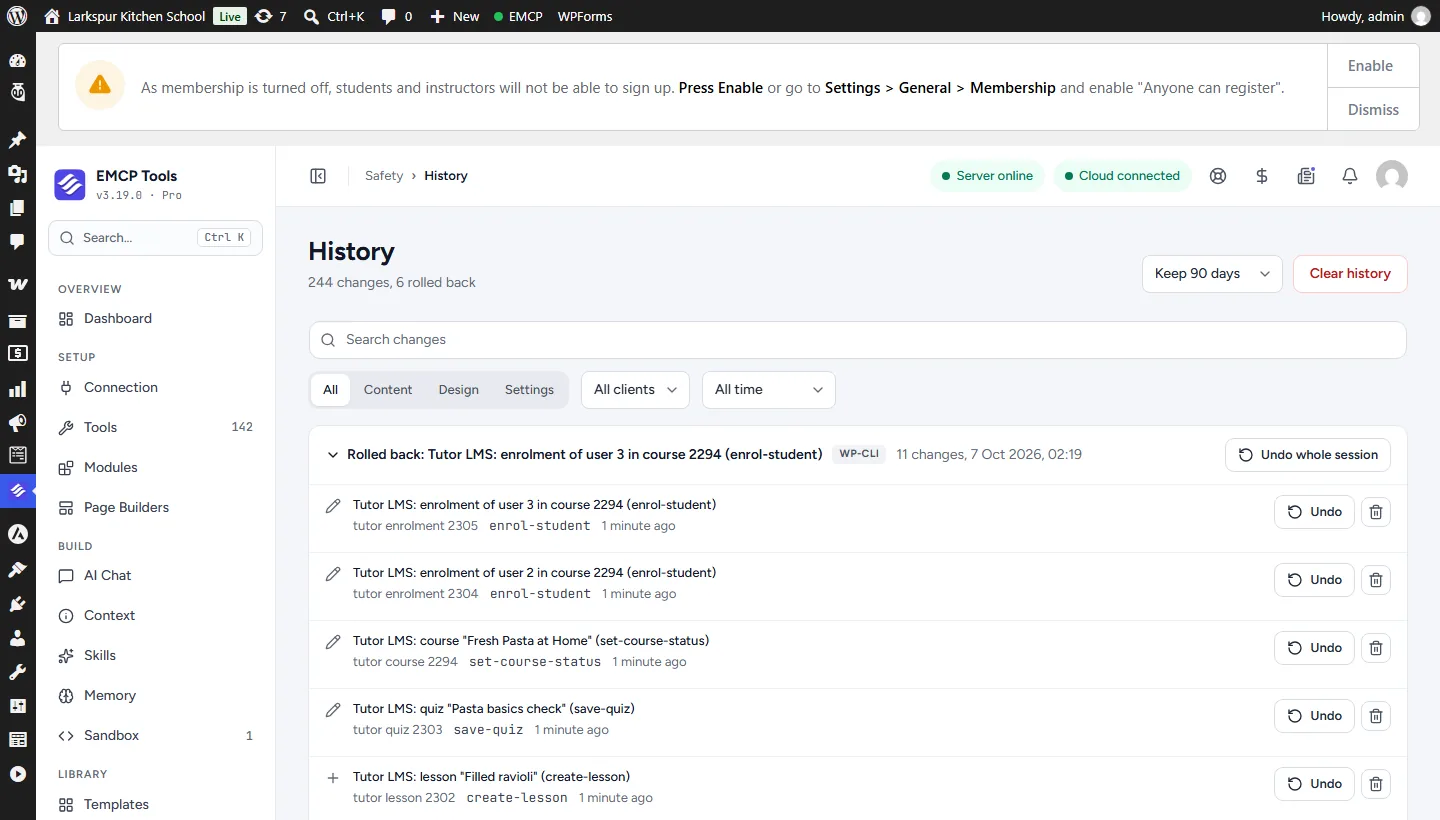
Task: Open WPForms in the admin bar
Action: [585, 16]
